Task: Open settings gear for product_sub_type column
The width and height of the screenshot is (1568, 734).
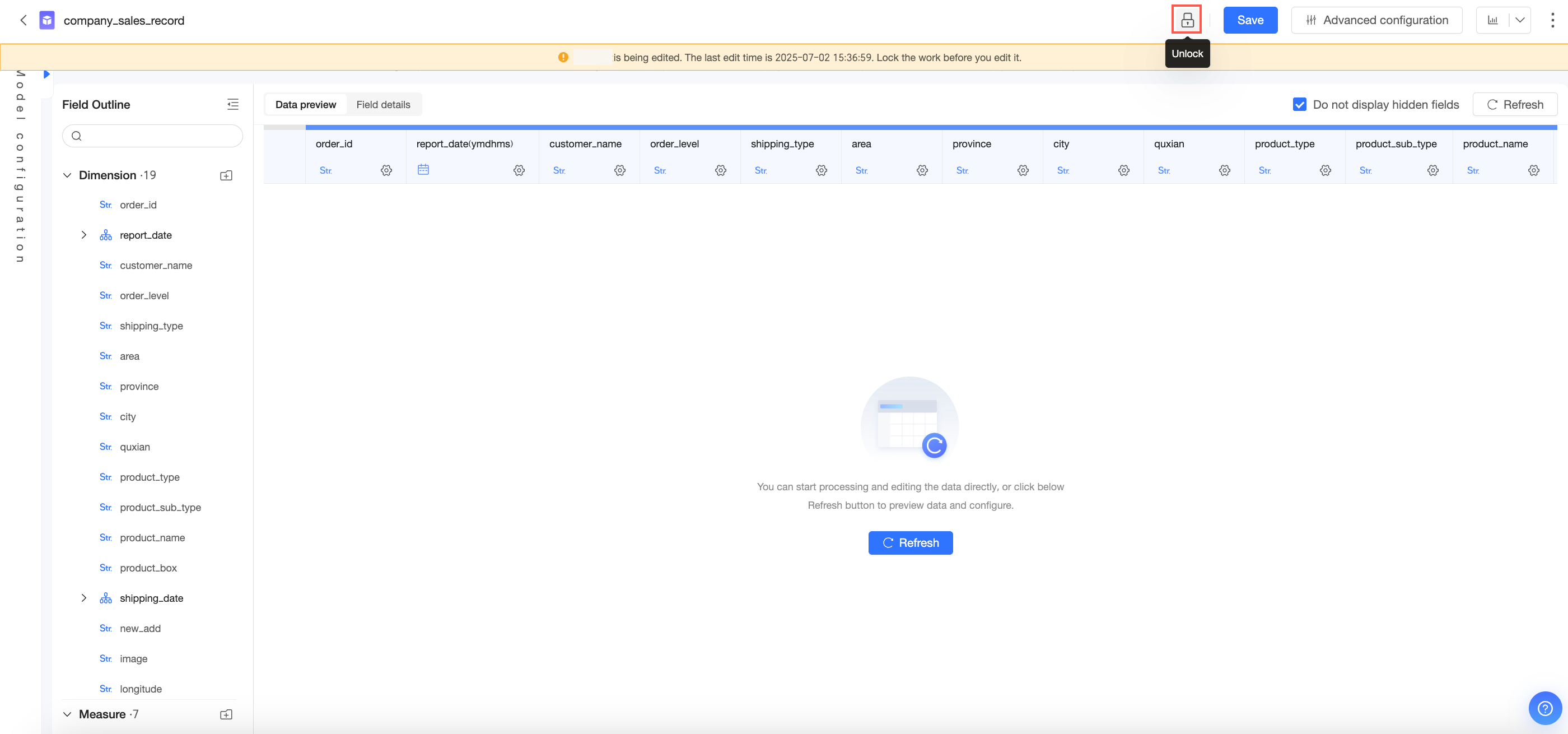Action: (1433, 170)
